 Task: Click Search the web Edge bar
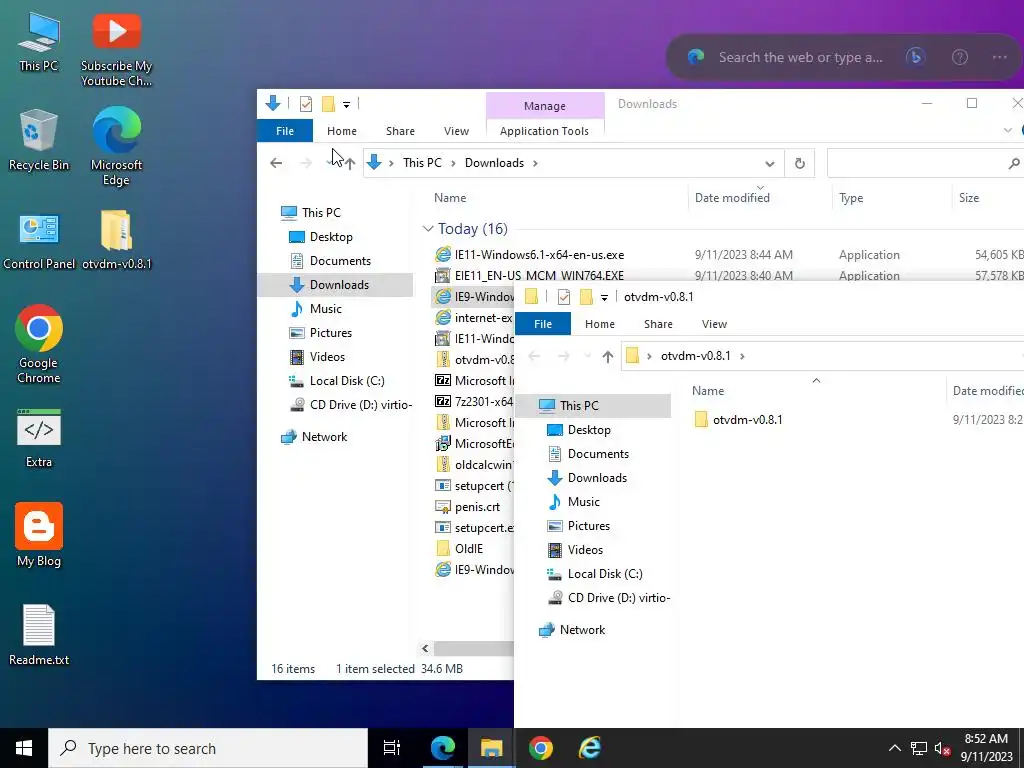click(801, 57)
